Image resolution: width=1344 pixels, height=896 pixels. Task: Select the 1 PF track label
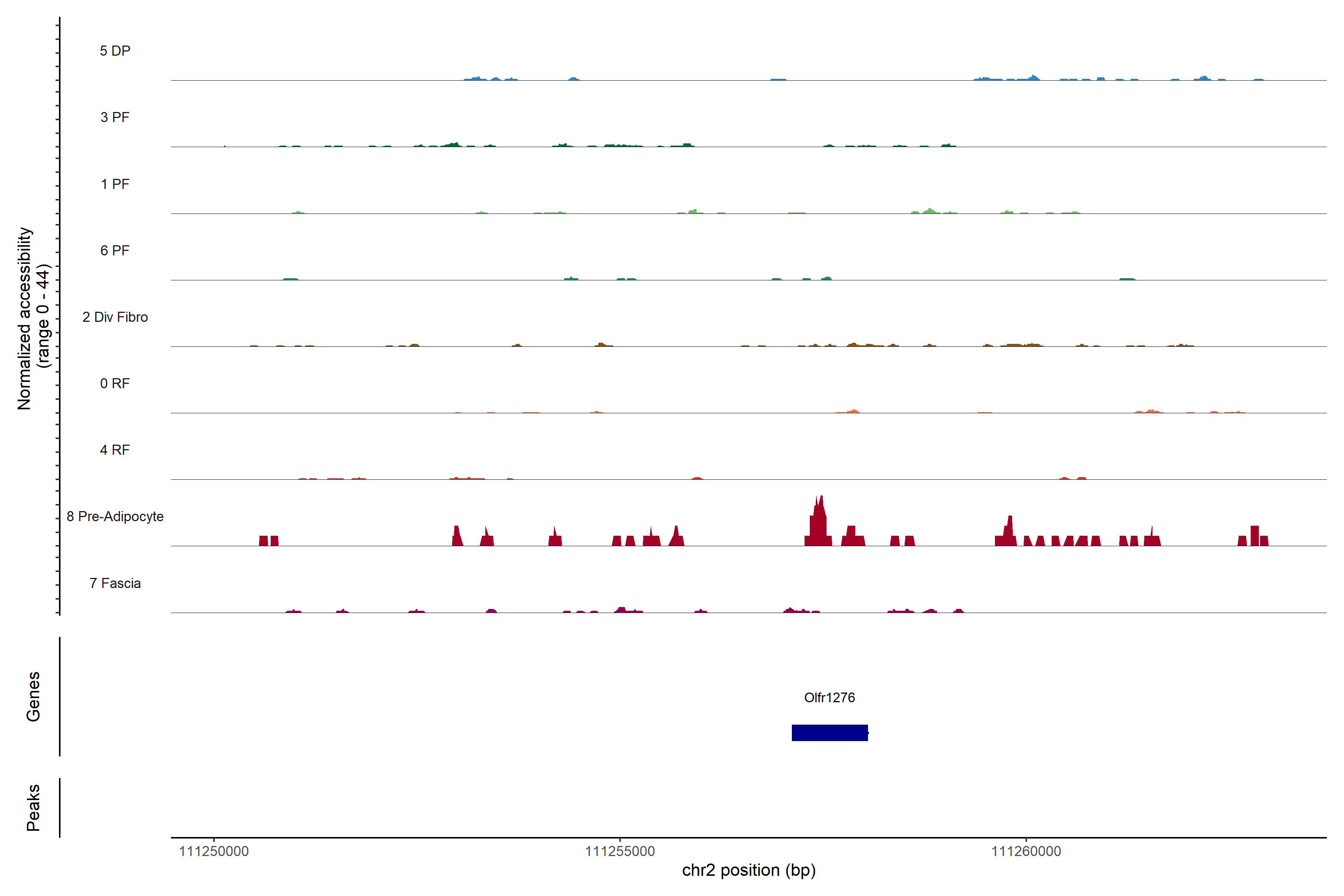115,184
